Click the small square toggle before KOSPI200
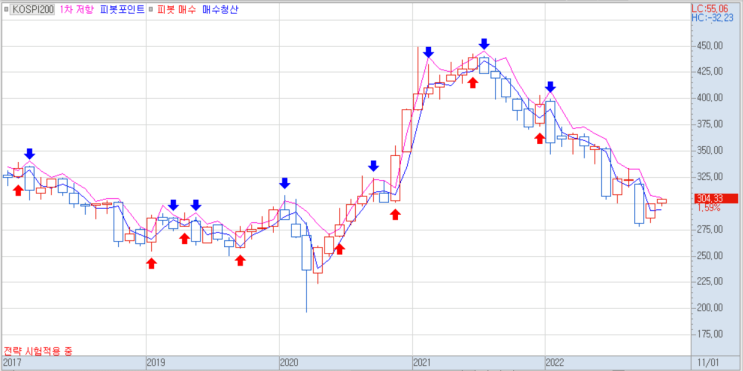Screen dimensions: 743x371 pos(6,9)
